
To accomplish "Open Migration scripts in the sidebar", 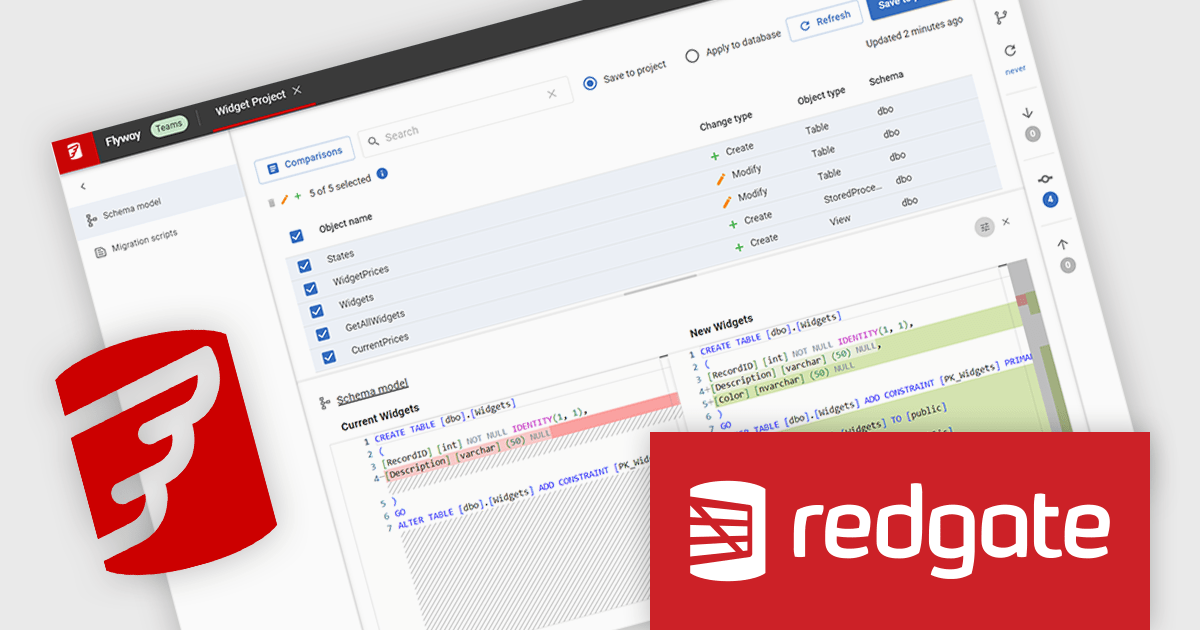I will pos(145,241).
